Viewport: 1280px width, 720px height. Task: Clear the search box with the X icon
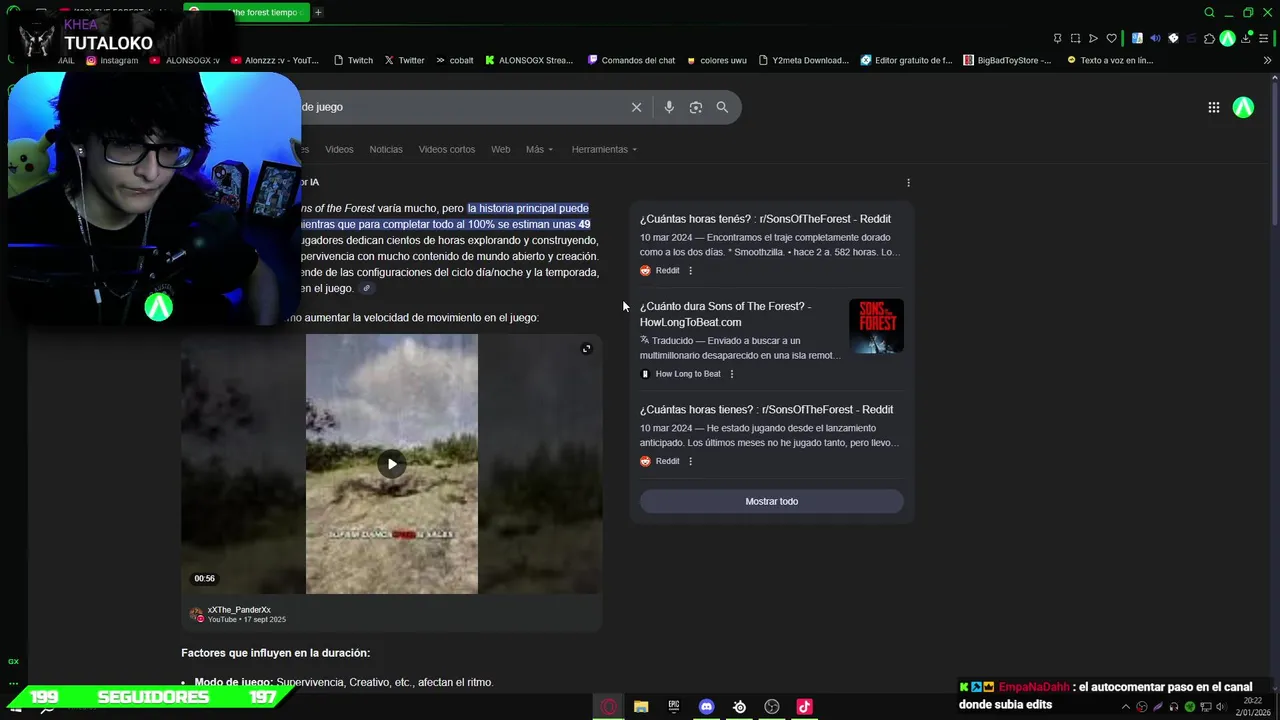click(x=636, y=107)
